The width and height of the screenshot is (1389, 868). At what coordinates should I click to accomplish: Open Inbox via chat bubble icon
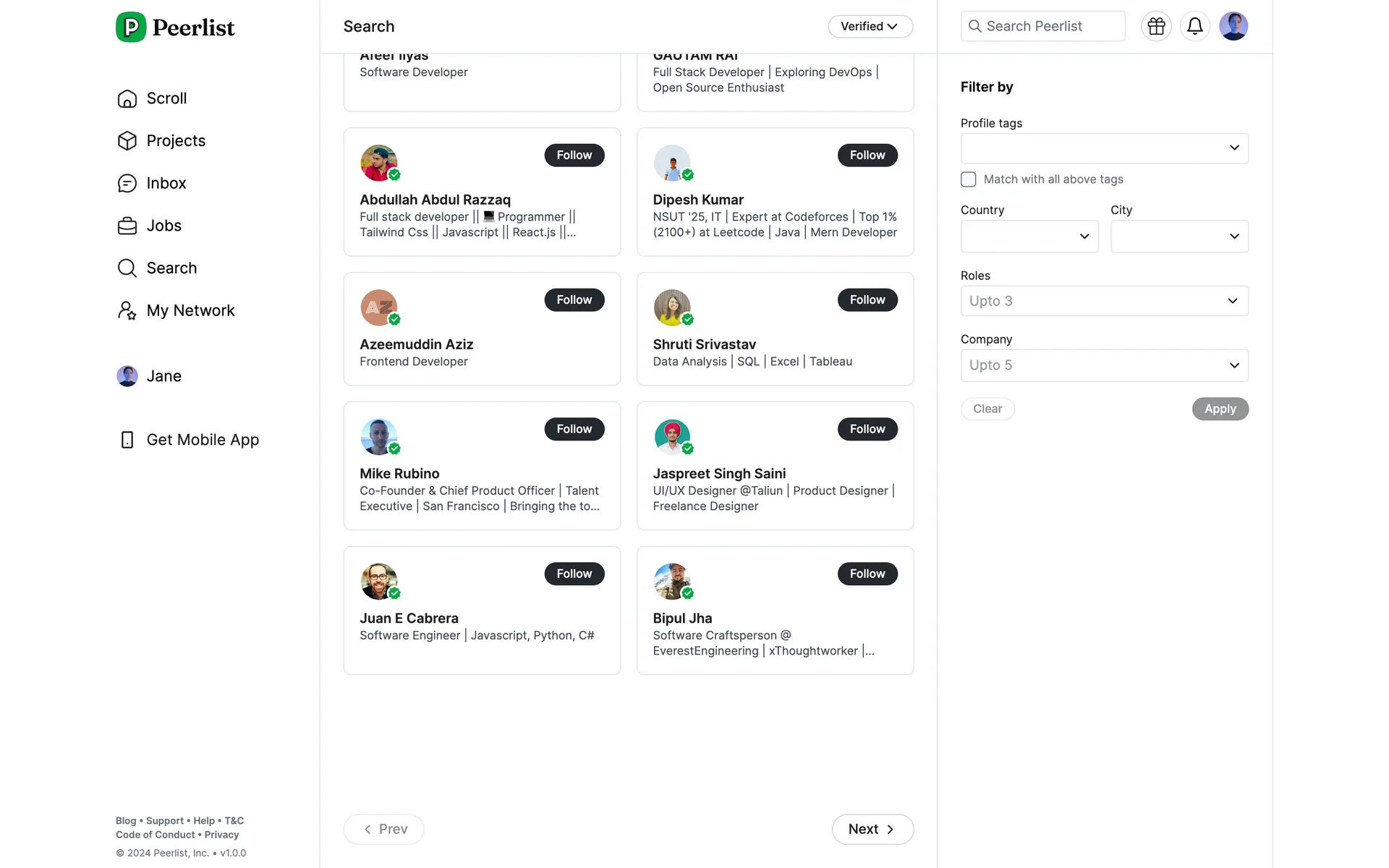[x=127, y=184]
